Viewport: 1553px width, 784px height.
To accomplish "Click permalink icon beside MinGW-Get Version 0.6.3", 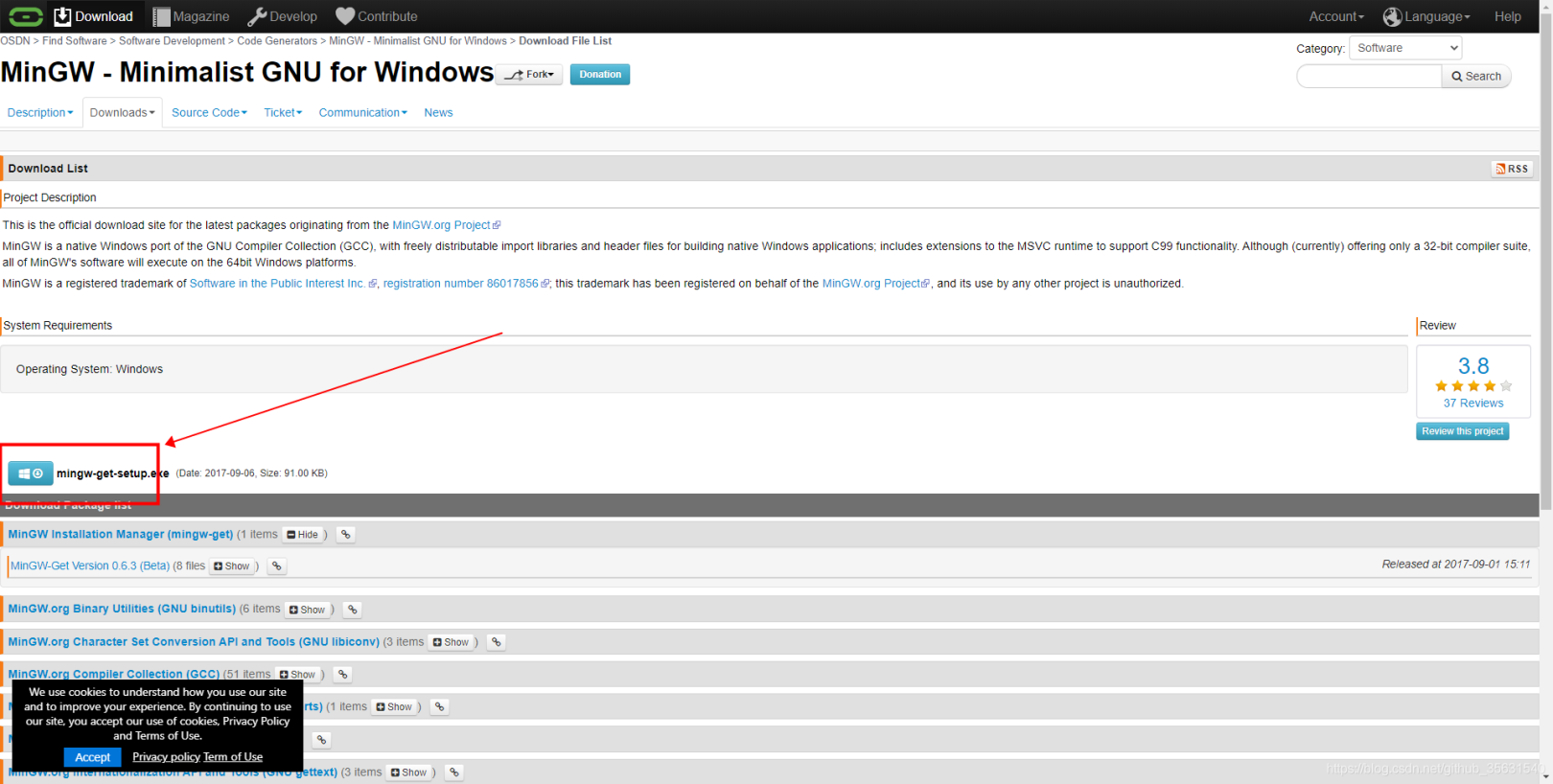I will coord(277,566).
